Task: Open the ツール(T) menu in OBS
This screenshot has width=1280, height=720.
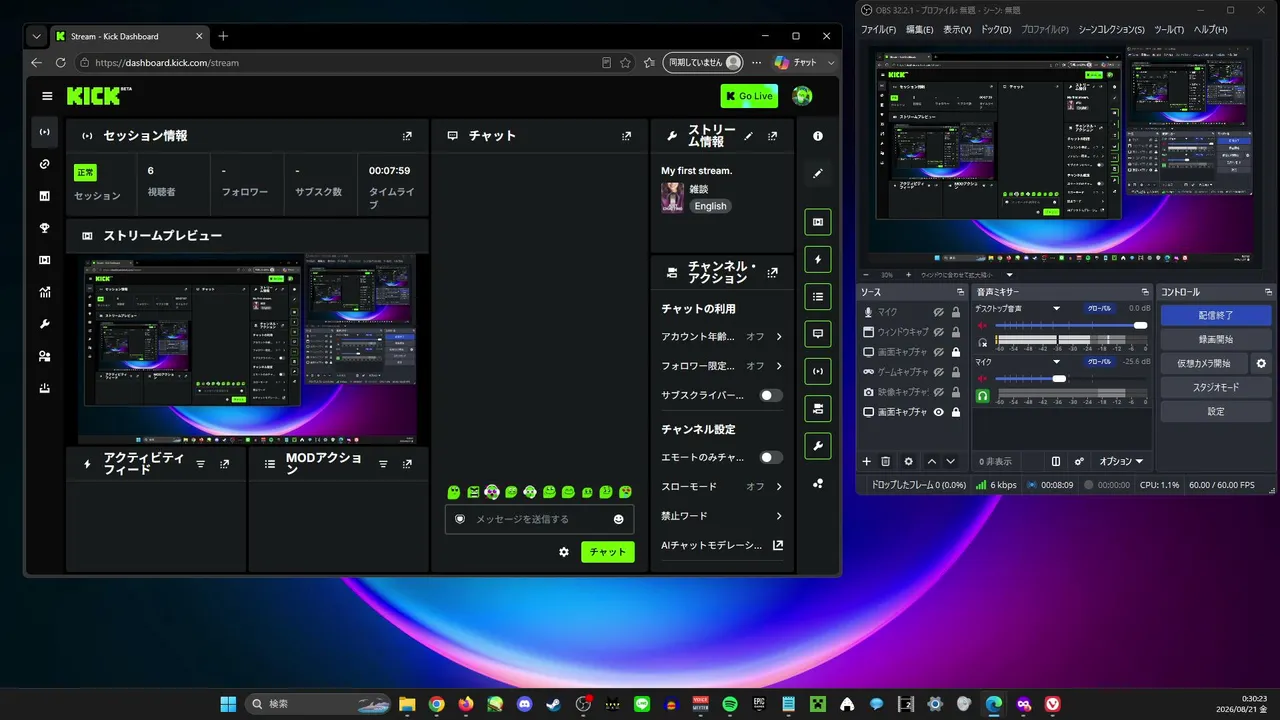Action: tap(1169, 30)
